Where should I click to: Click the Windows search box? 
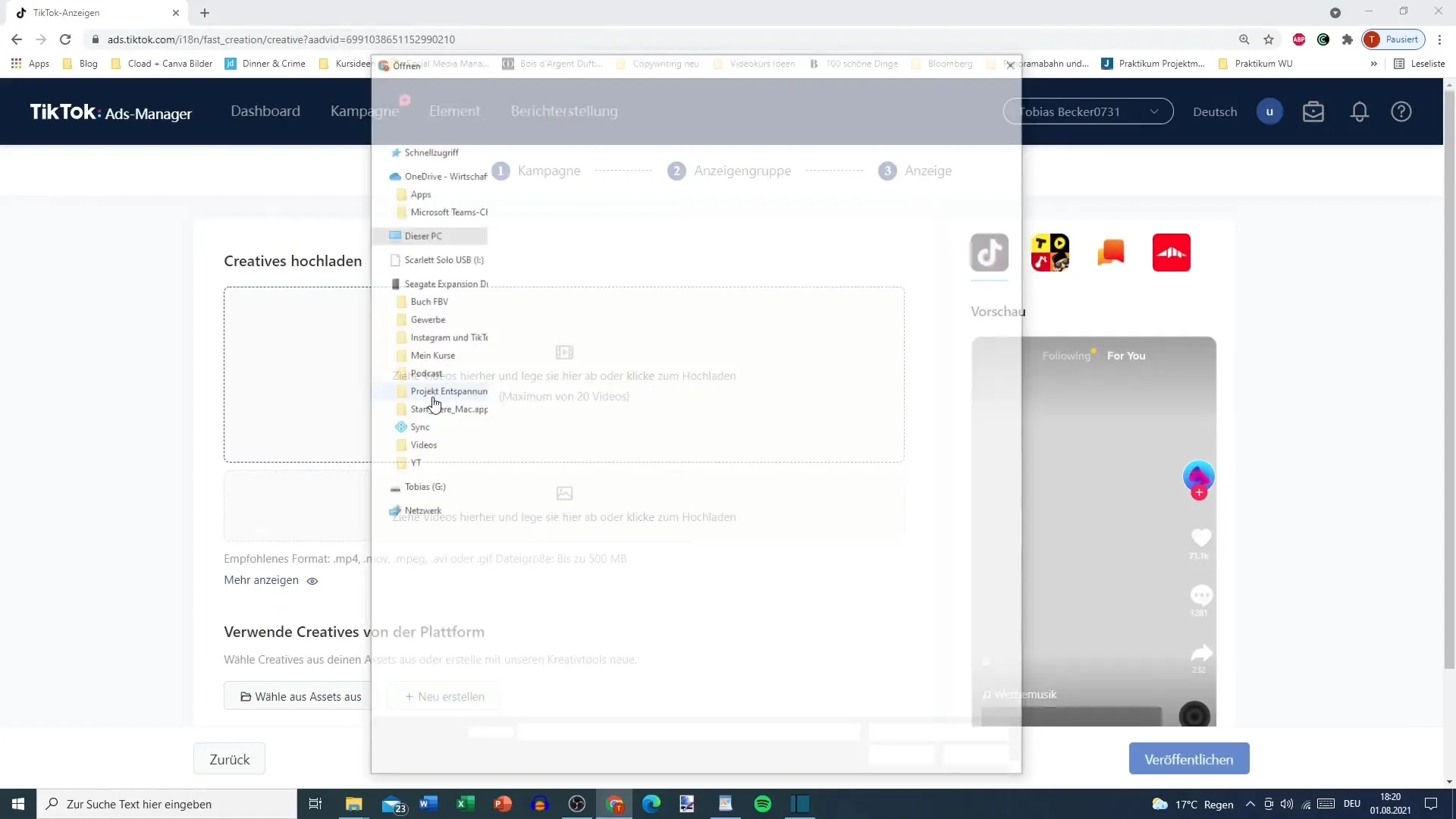click(167, 804)
